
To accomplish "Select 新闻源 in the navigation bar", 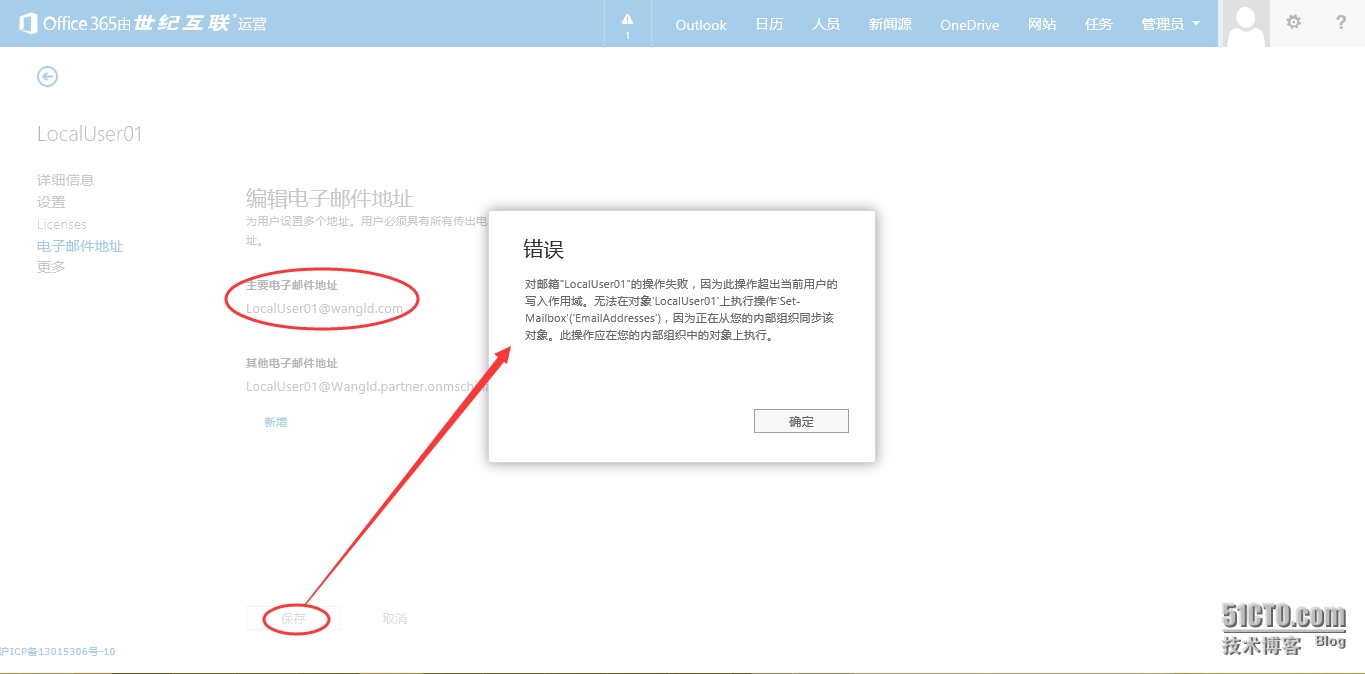I will 889,24.
